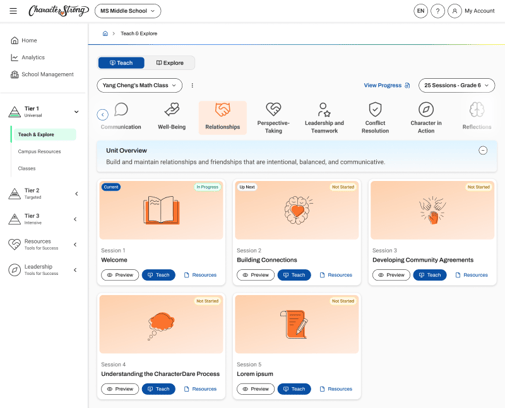Teach the Lorem ipsum session

pyautogui.click(x=294, y=389)
